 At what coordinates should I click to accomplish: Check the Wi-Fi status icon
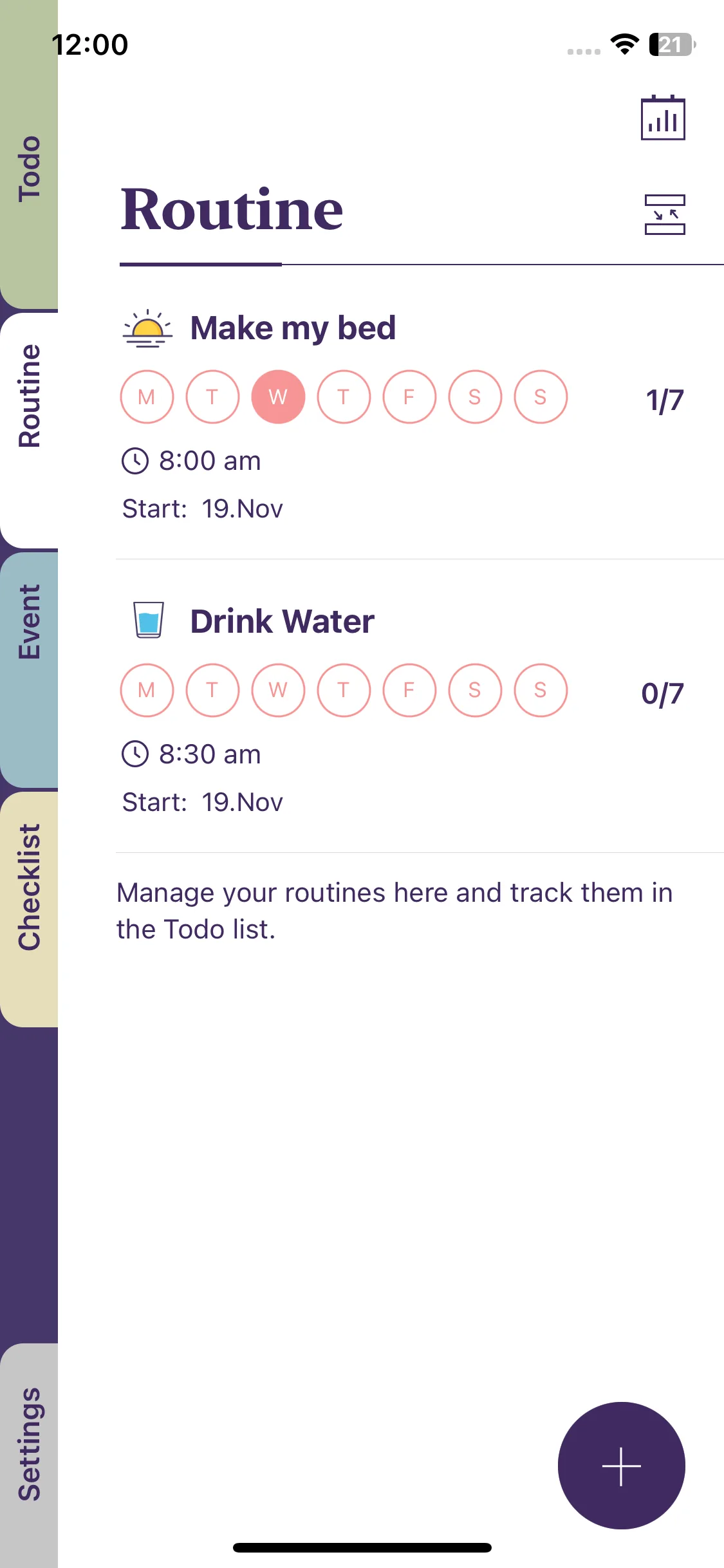click(x=624, y=44)
